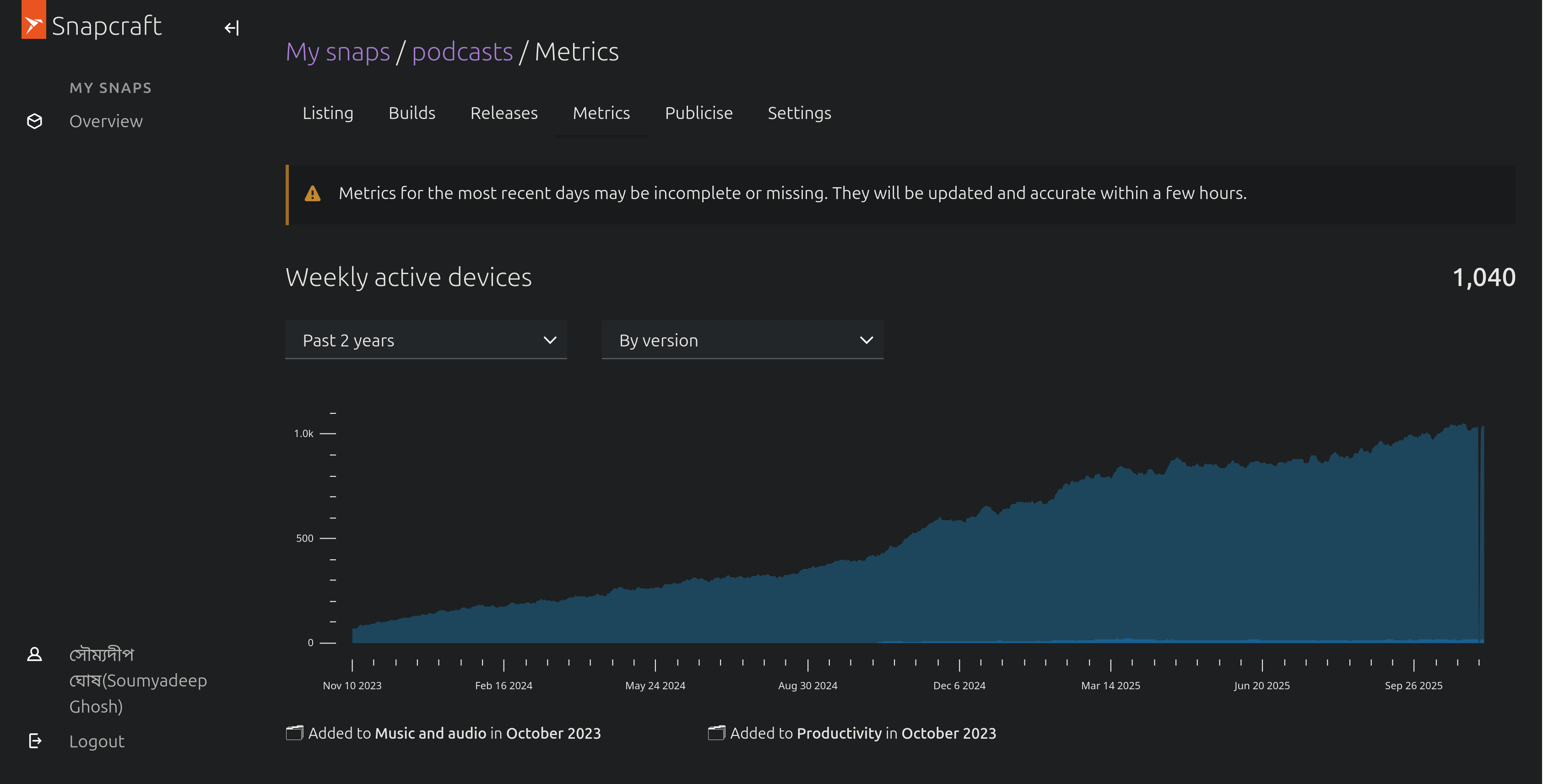Switch to the Listing tab
1543x784 pixels.
point(328,113)
